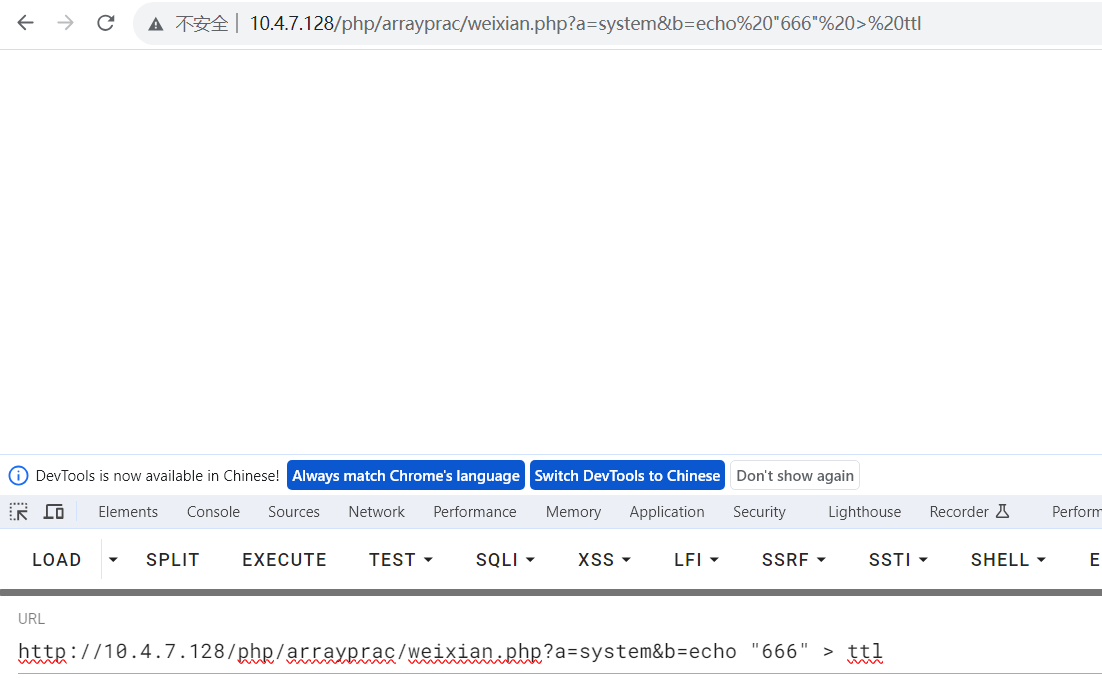The width and height of the screenshot is (1102, 694).
Task: Click the SPLIT button
Action: [173, 560]
